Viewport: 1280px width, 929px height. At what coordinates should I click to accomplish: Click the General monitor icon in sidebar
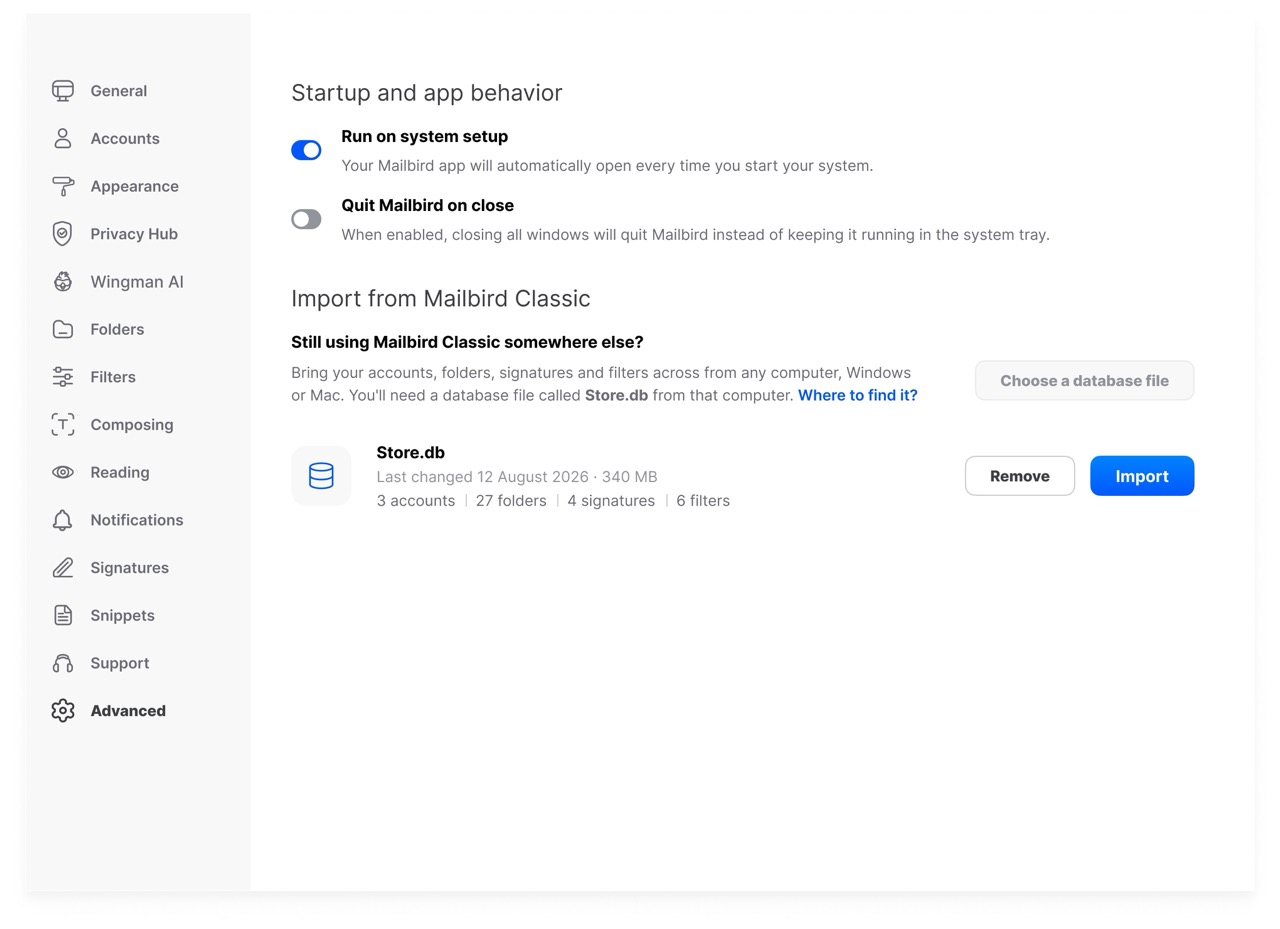63,91
